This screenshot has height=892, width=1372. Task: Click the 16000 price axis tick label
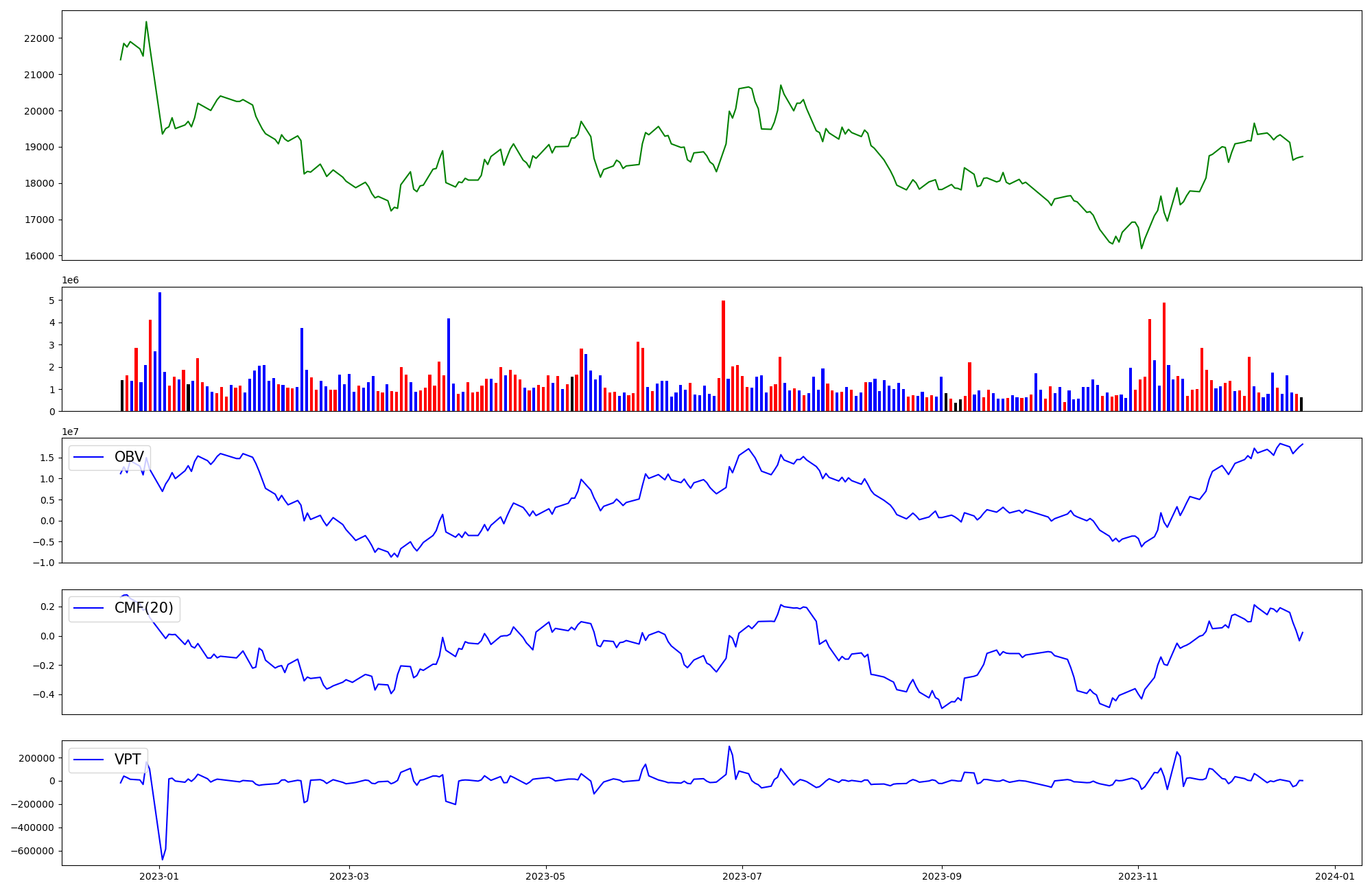click(38, 256)
